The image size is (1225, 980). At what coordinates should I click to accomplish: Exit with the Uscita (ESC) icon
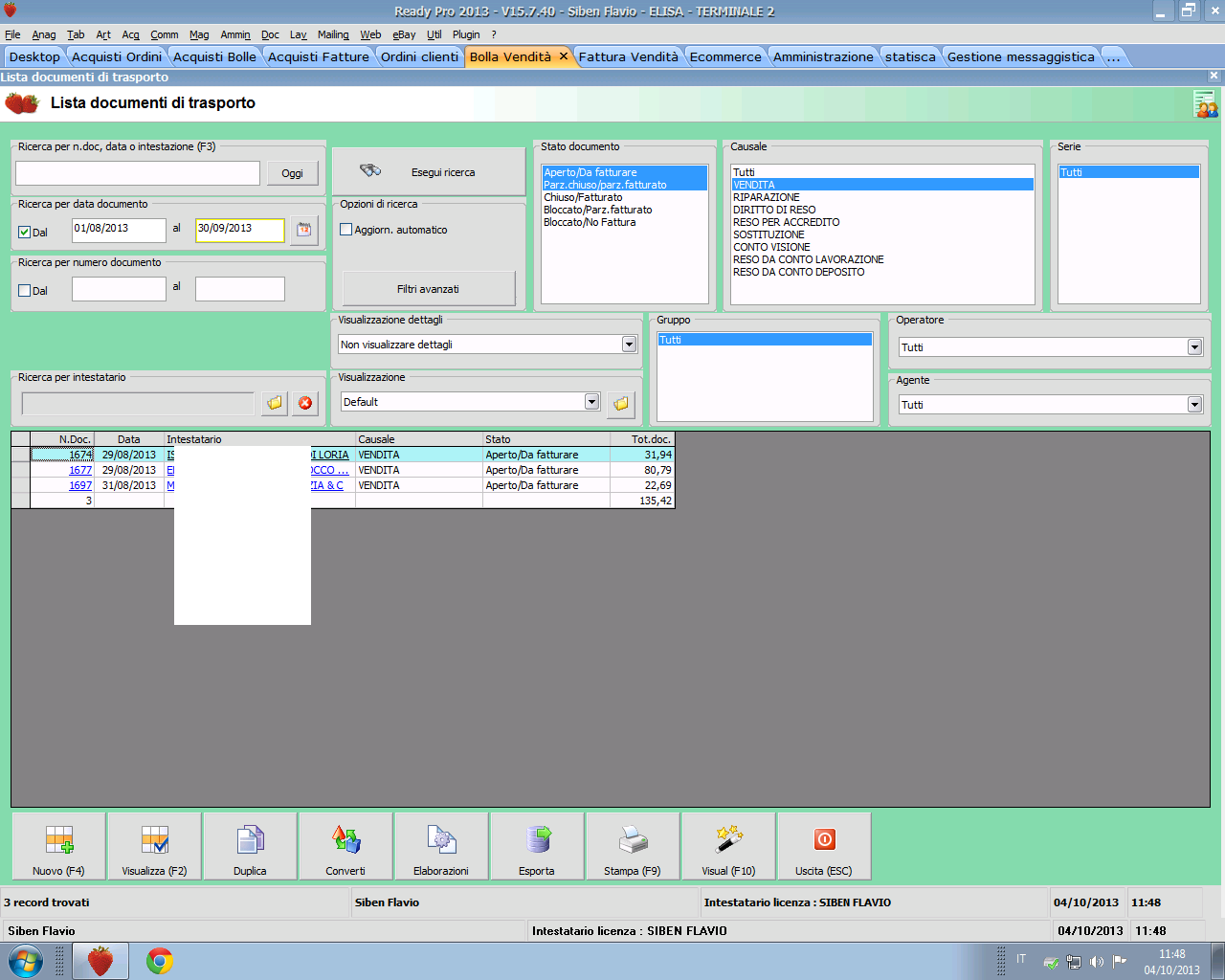pyautogui.click(x=824, y=840)
